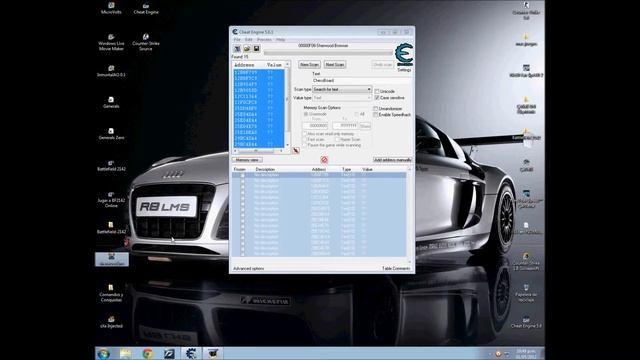Viewport: 640px width, 360px height.
Task: Click the found-list vertical scrollbar
Action: click(x=287, y=104)
